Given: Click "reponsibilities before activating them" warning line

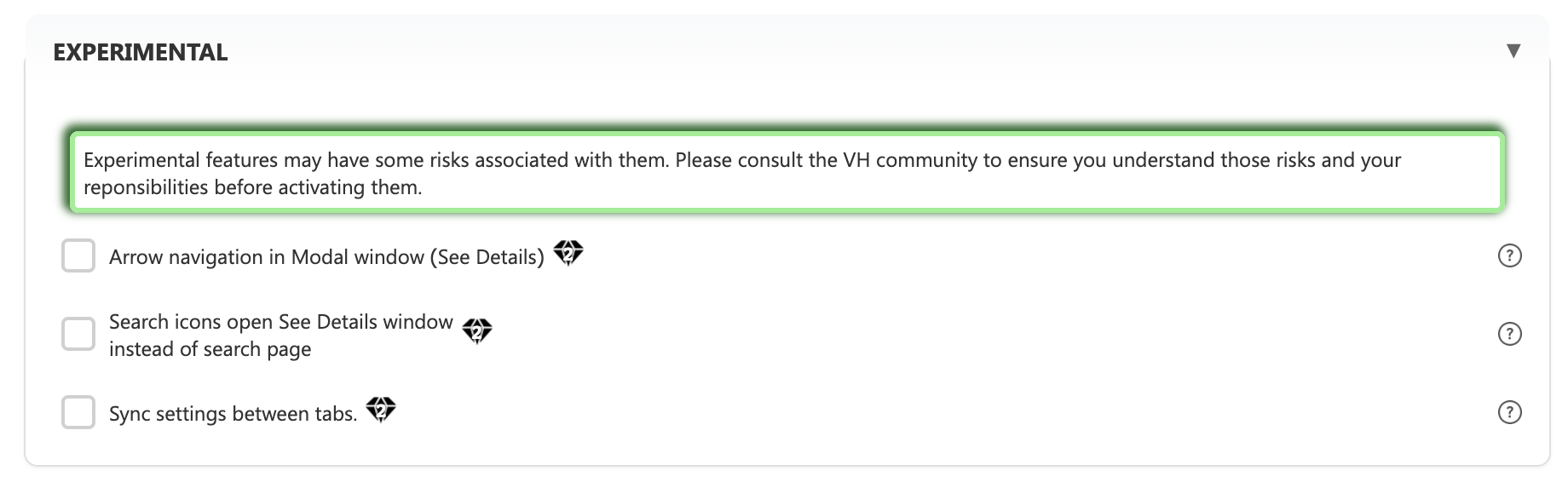Looking at the screenshot, I should pyautogui.click(x=253, y=187).
